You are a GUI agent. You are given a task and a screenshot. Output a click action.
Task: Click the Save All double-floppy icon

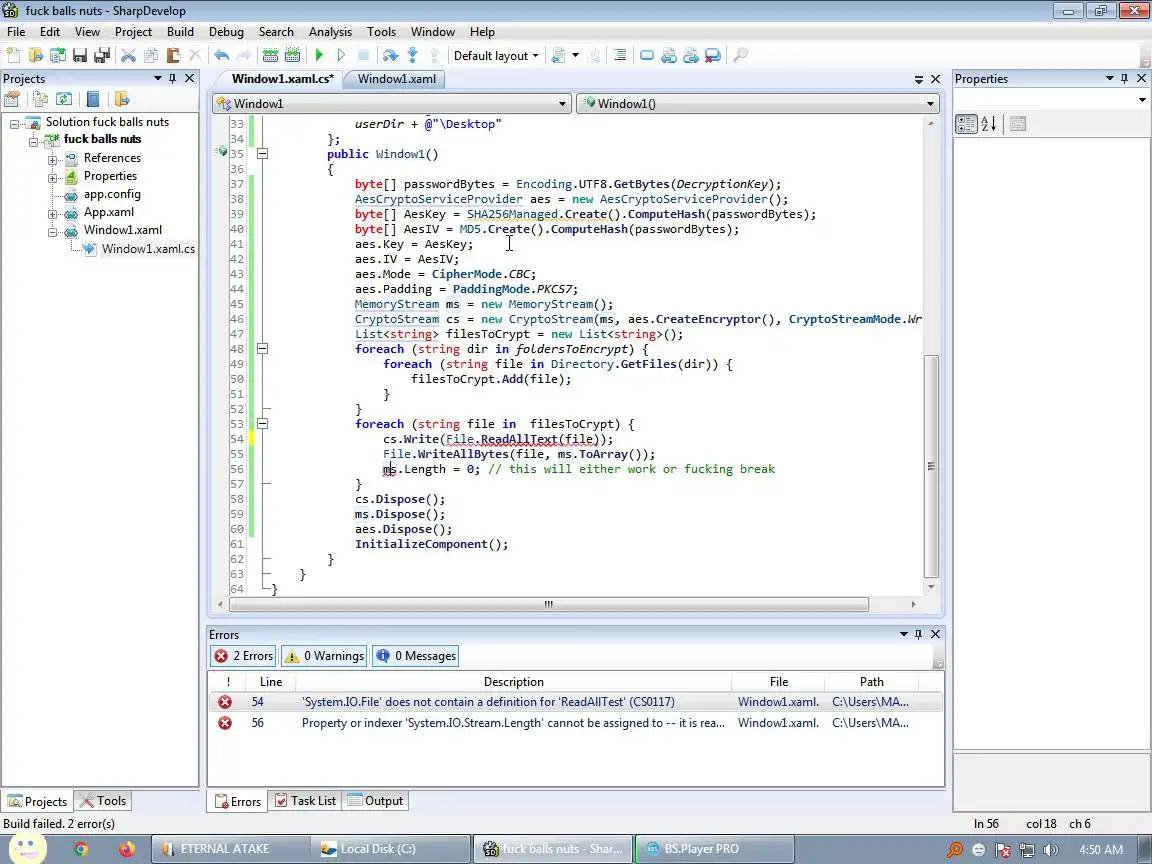[x=102, y=55]
